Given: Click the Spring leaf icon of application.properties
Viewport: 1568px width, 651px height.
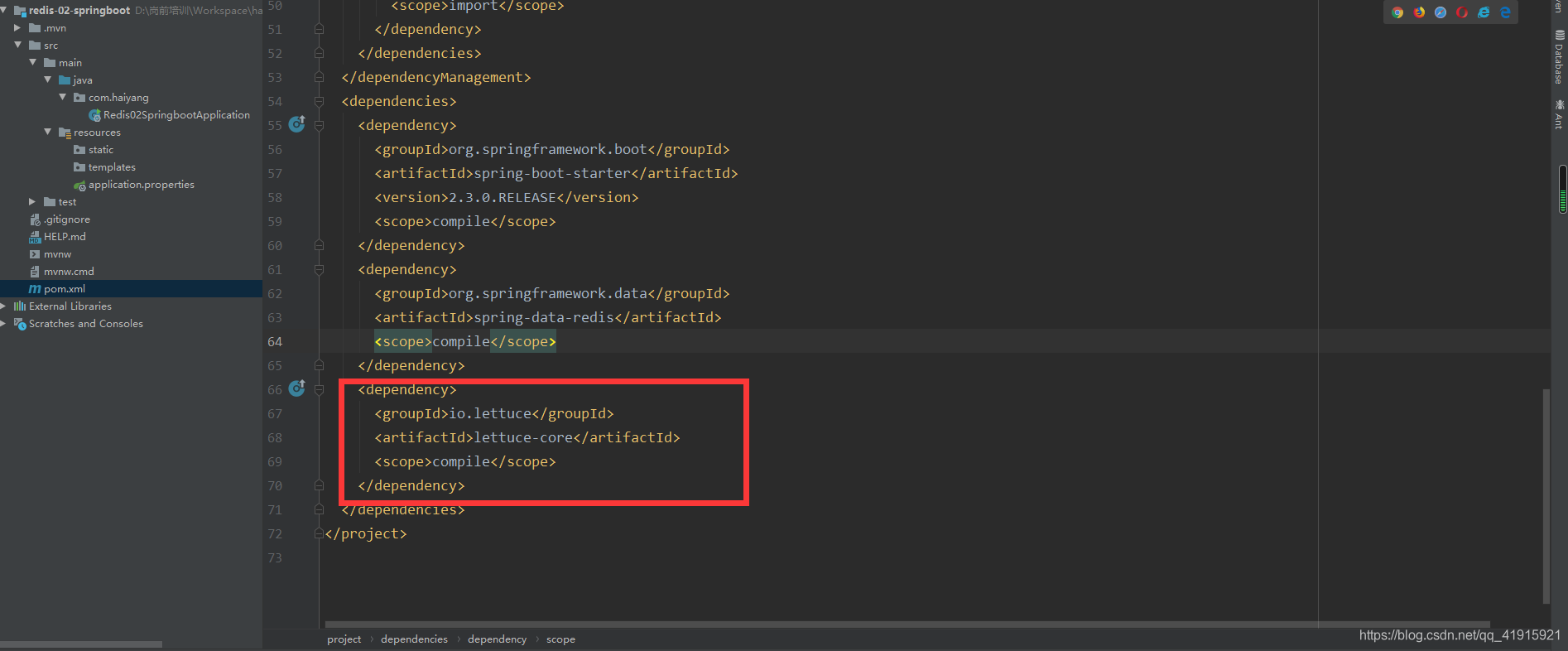Looking at the screenshot, I should pos(79,186).
